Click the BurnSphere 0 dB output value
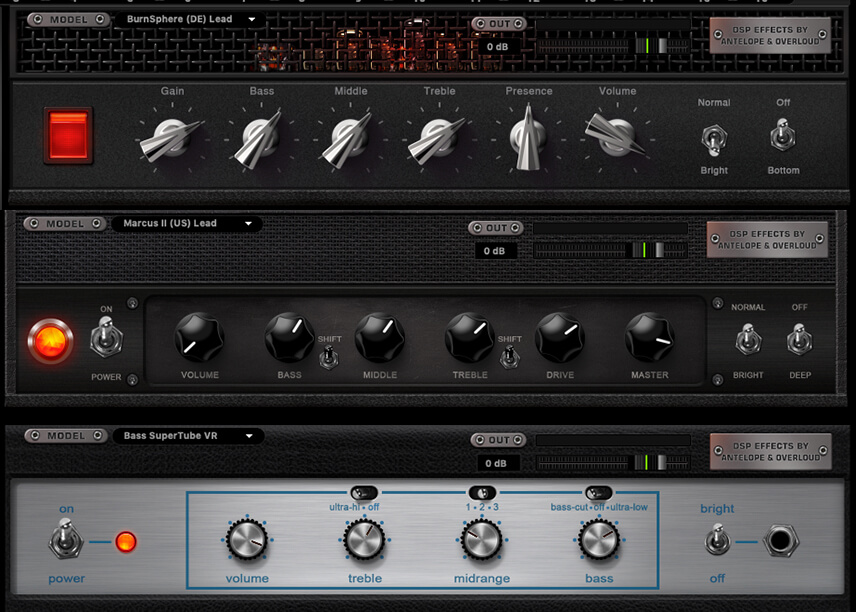 (x=497, y=47)
